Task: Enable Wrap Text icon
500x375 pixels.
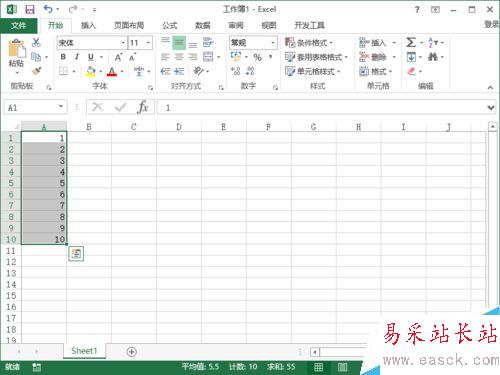Action: coord(208,43)
